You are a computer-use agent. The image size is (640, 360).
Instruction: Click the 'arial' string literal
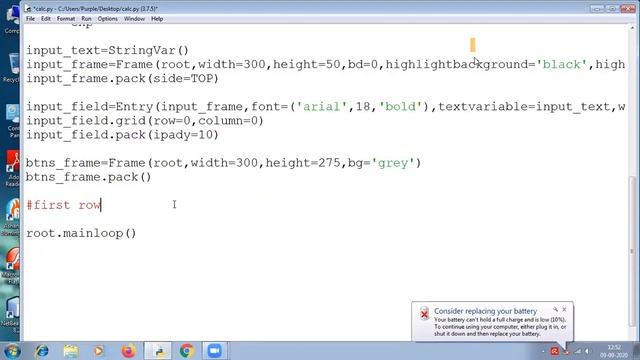tap(322, 107)
